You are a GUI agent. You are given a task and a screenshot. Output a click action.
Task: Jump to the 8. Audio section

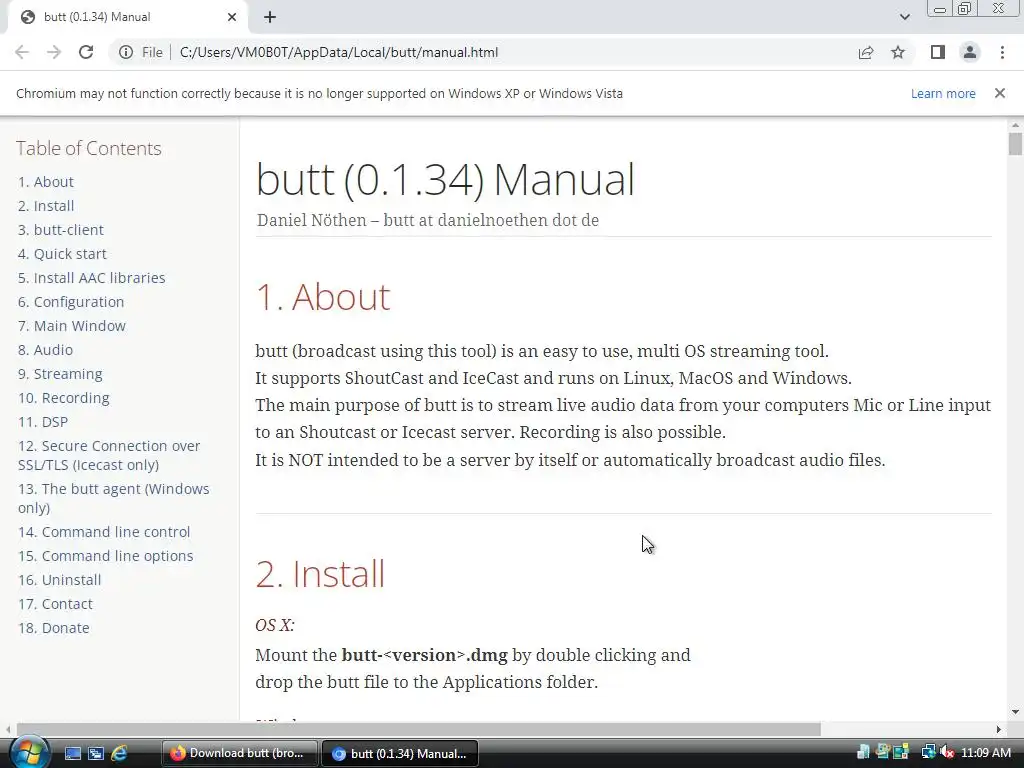pyautogui.click(x=45, y=350)
